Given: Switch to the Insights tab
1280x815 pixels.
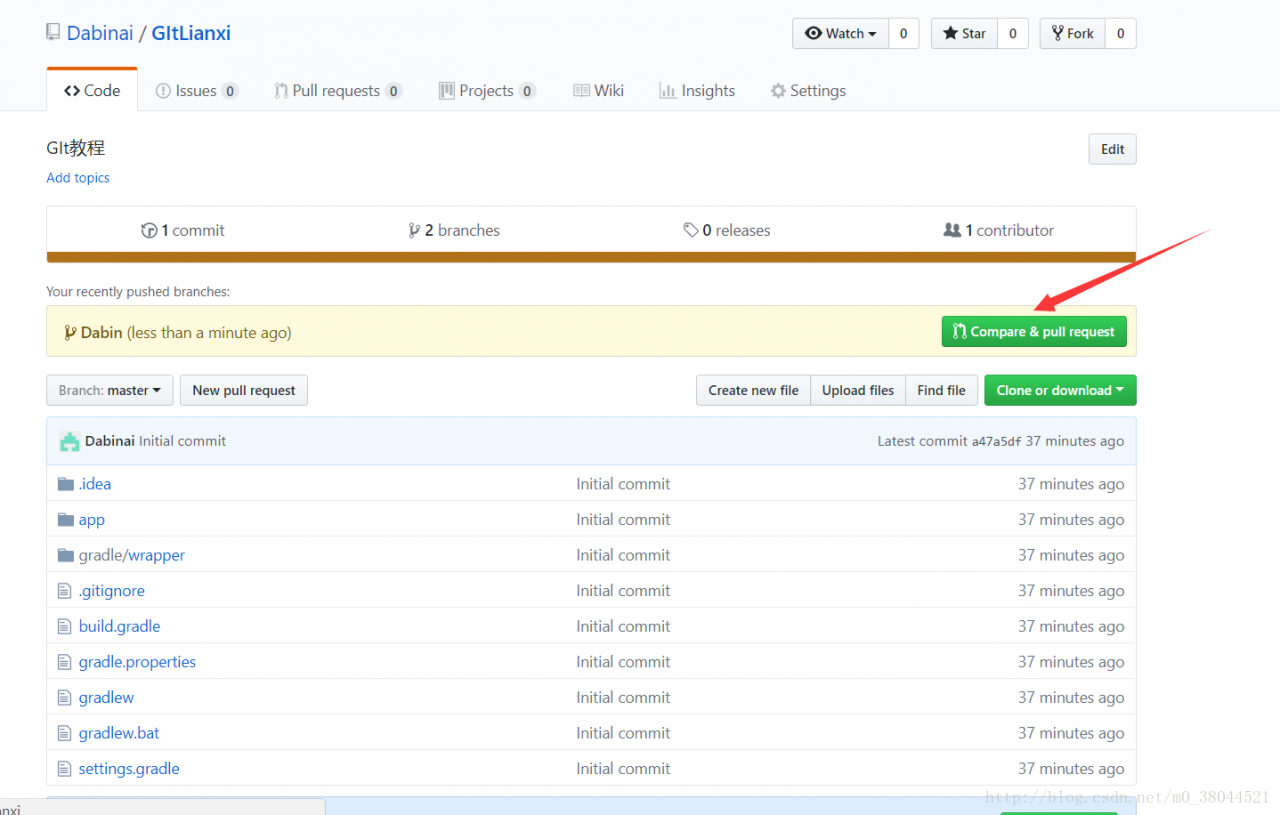Looking at the screenshot, I should (697, 91).
